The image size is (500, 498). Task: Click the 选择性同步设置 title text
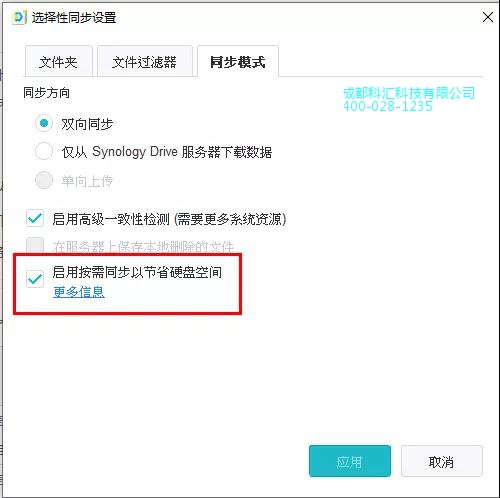coord(74,17)
